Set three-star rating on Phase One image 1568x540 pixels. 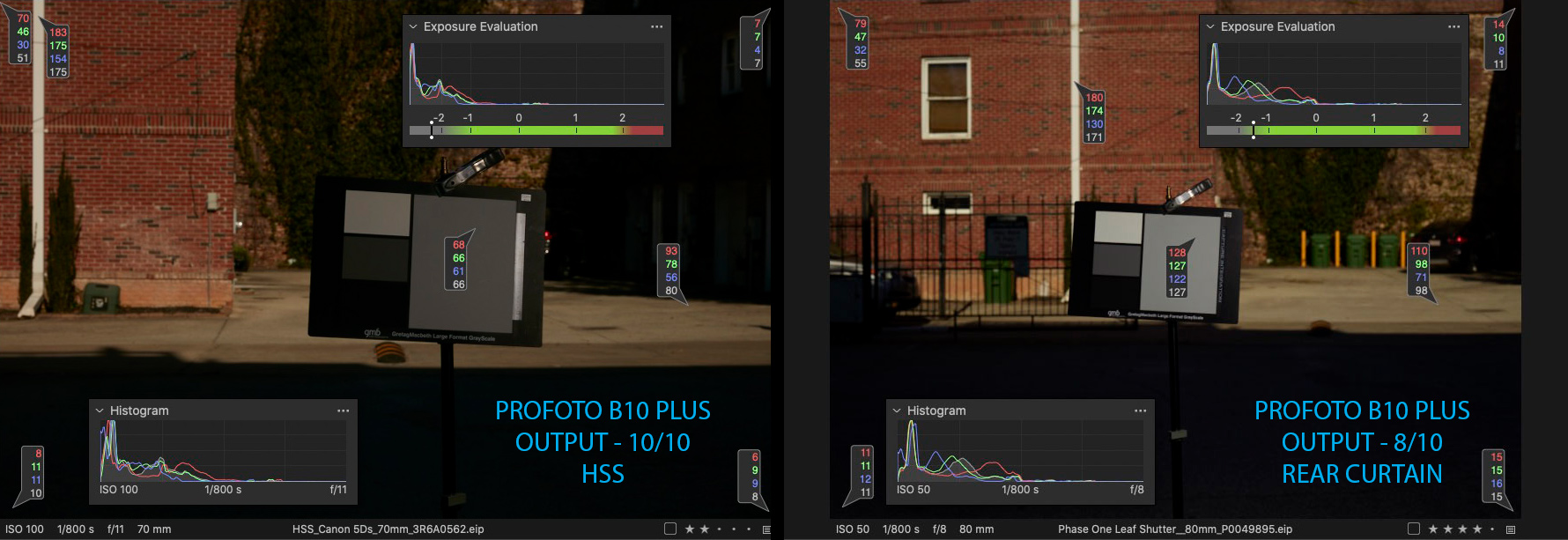(1462, 529)
